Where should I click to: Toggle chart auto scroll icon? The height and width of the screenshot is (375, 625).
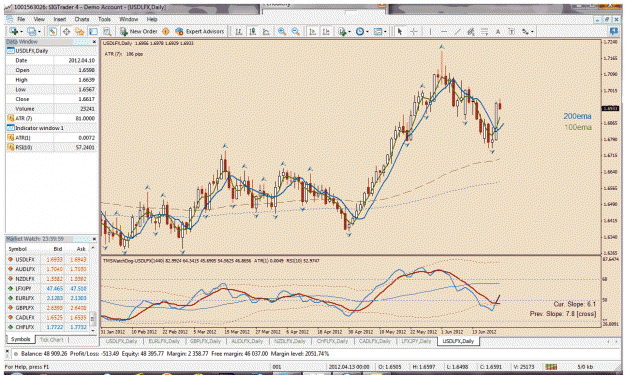coord(313,31)
